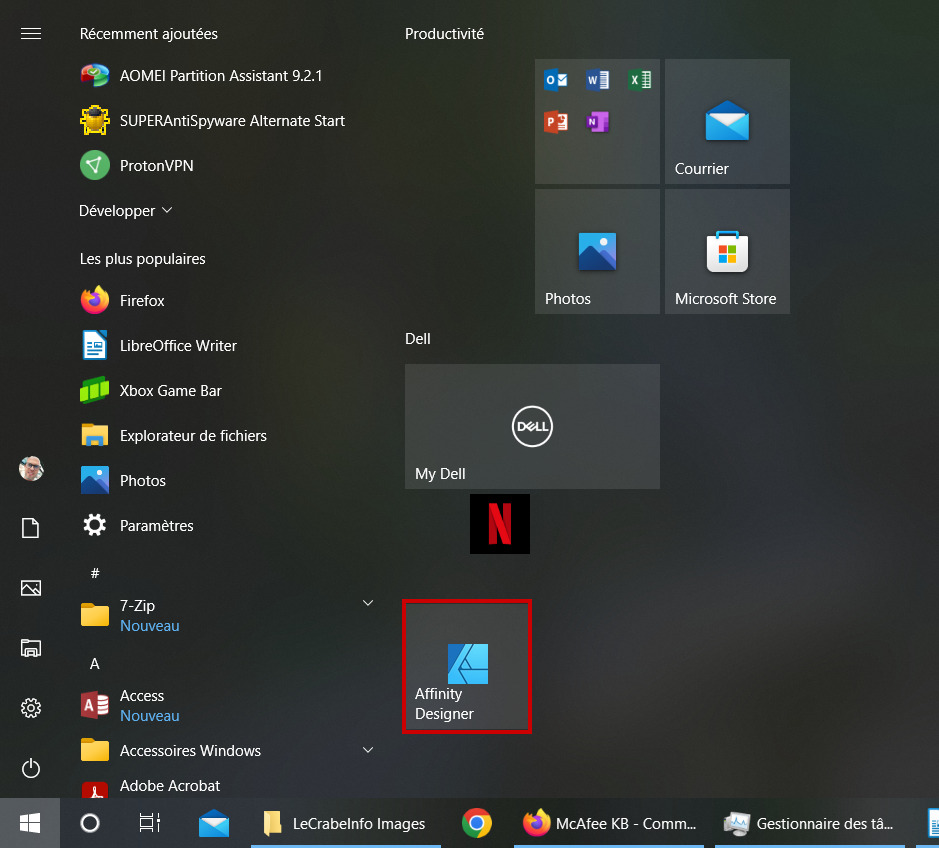939x848 pixels.
Task: Click the Dell group title
Action: (x=418, y=339)
